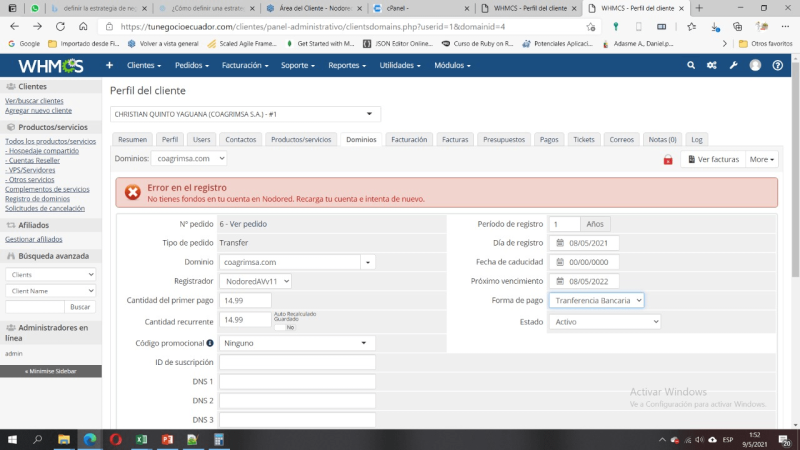Open Soporte menu

[x=298, y=65]
